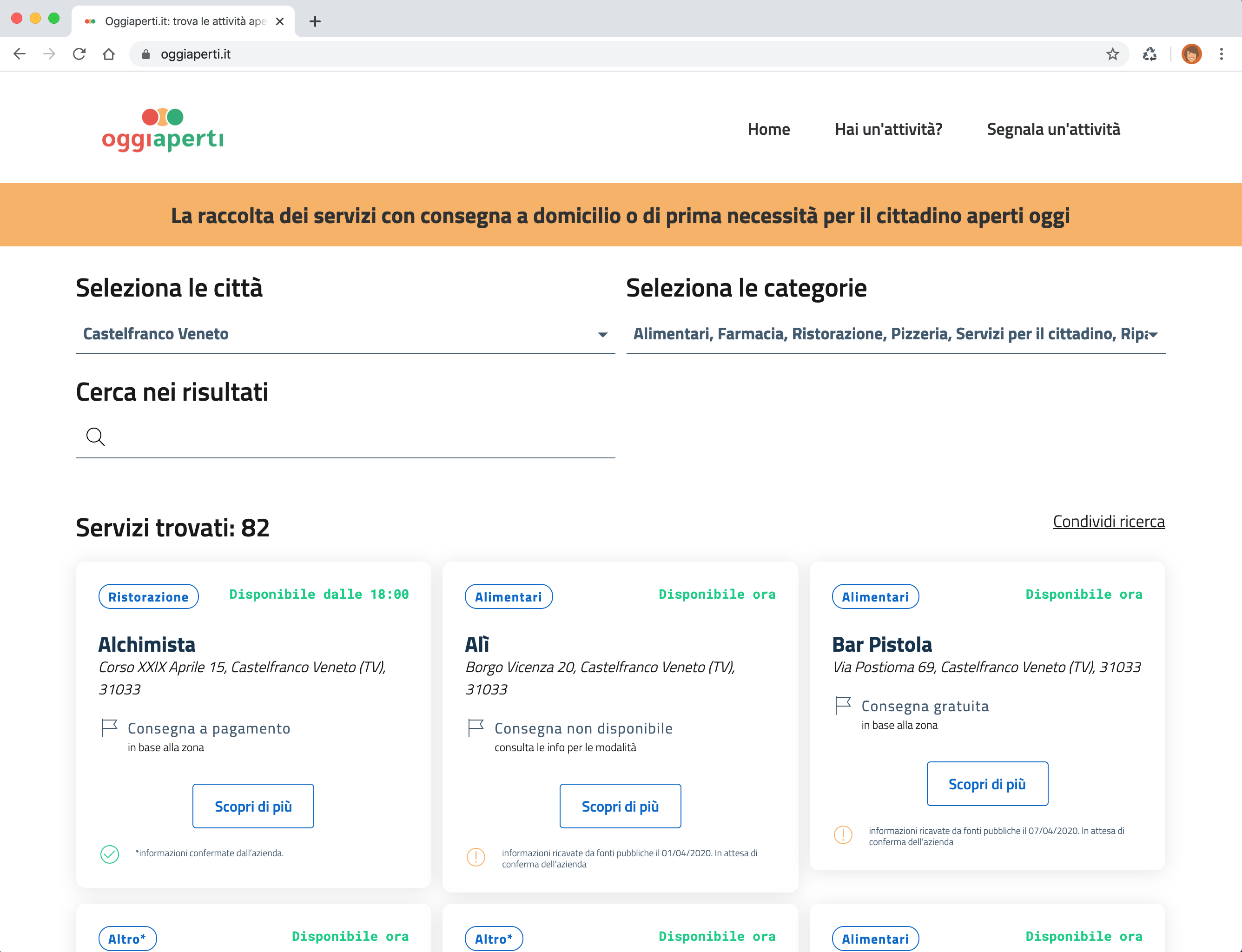Click the flag icon on Alì card

coord(476,727)
